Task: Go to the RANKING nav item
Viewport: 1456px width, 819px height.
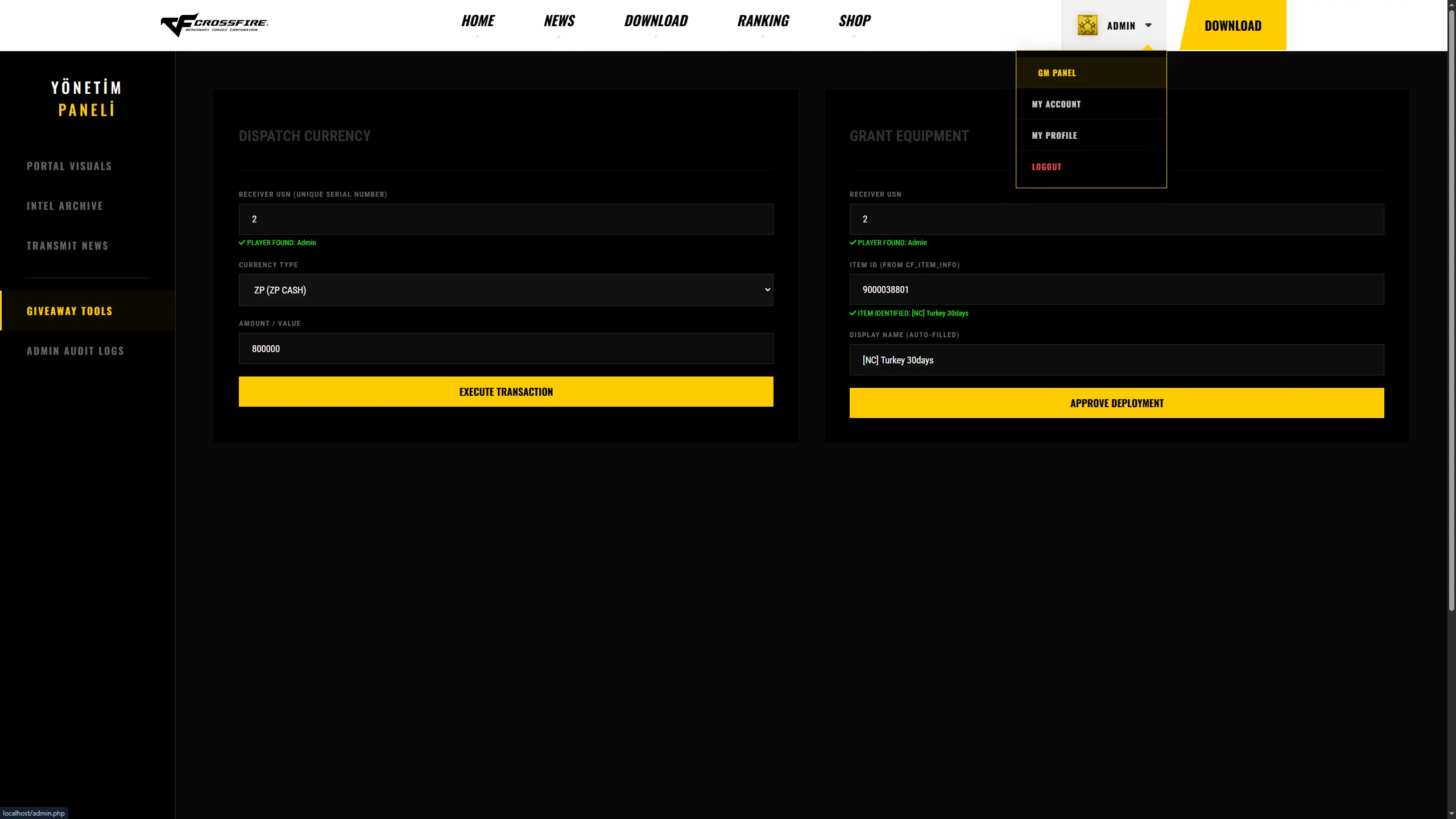Action: 763,21
